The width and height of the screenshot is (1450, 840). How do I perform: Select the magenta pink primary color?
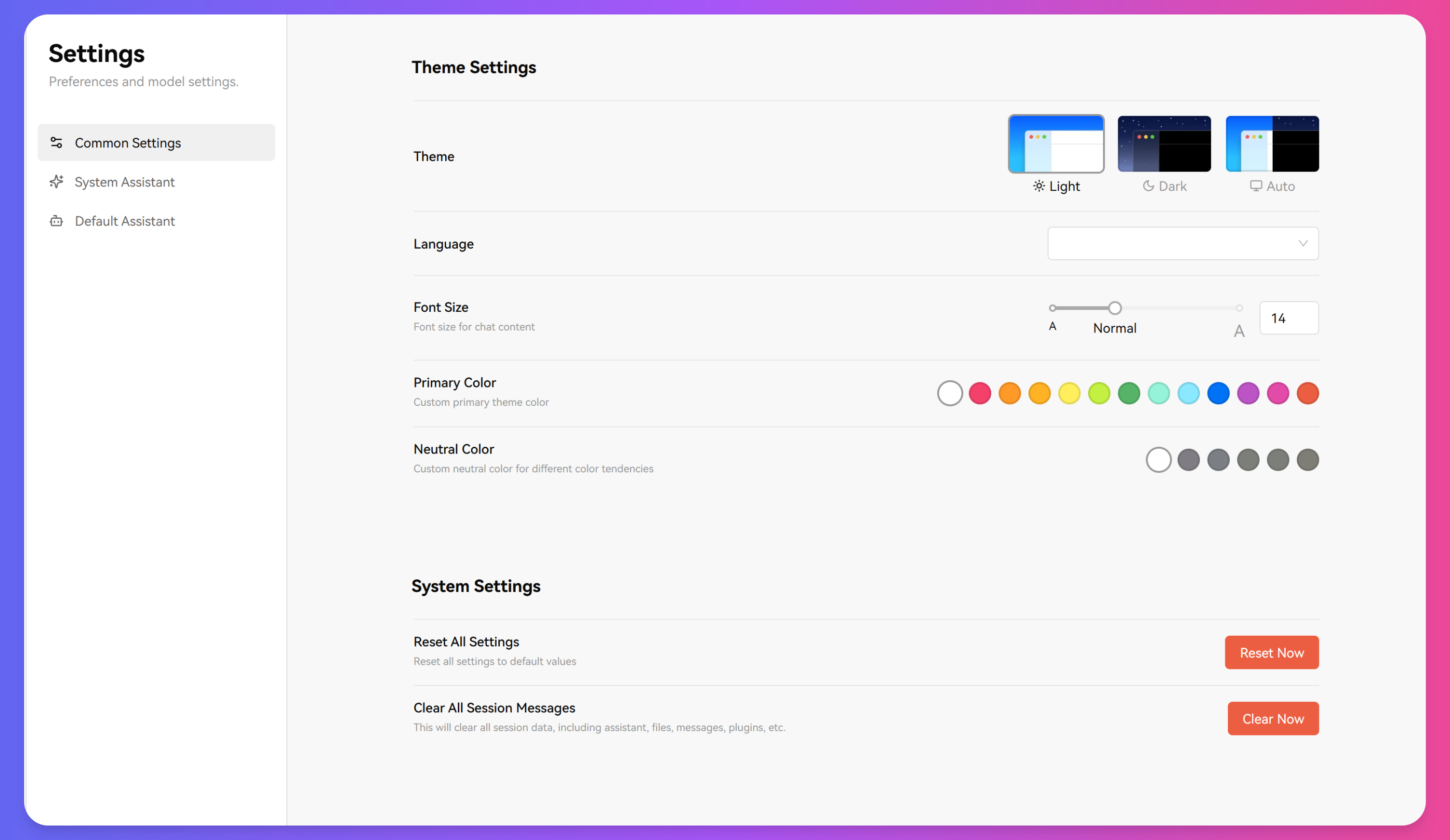click(x=1278, y=394)
